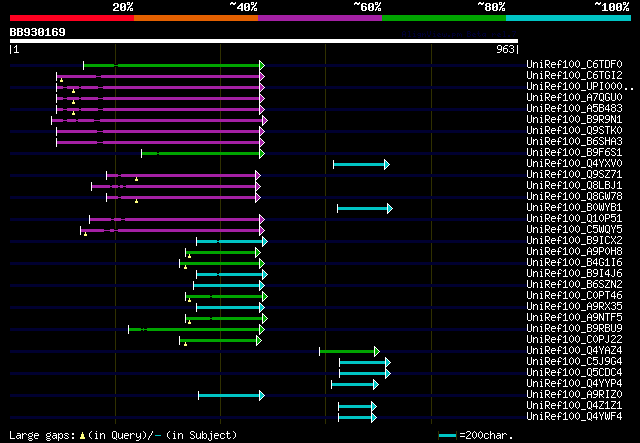Click label UniRef100_B0WYB1

pos(574,208)
